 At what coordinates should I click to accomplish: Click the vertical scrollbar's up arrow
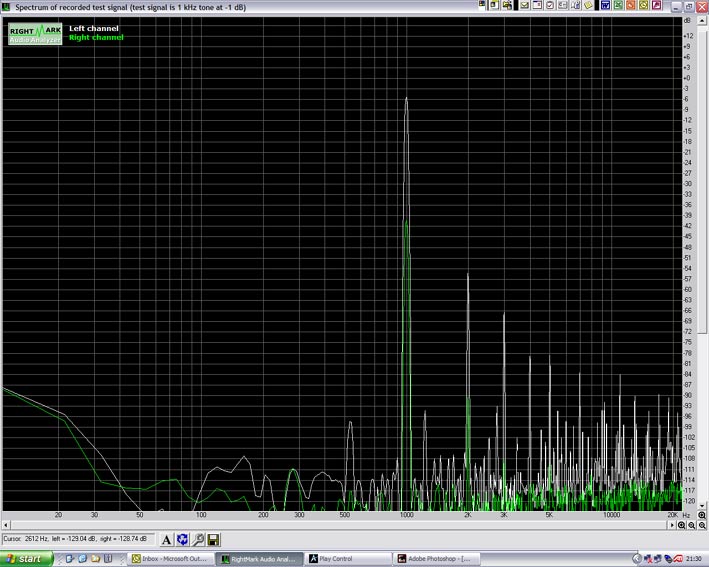tap(702, 21)
